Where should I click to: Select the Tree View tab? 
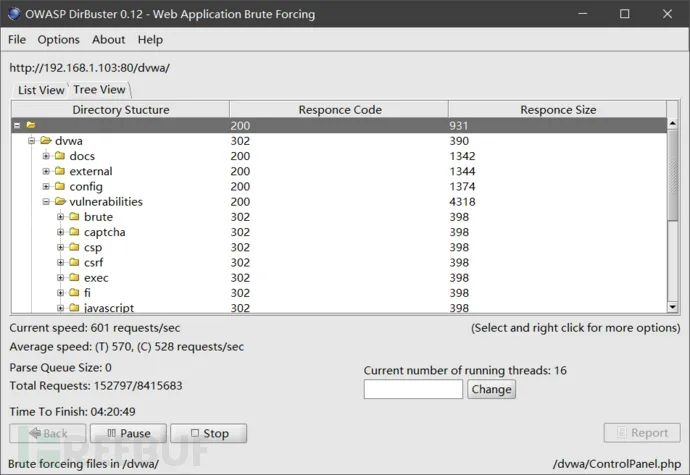pyautogui.click(x=99, y=89)
